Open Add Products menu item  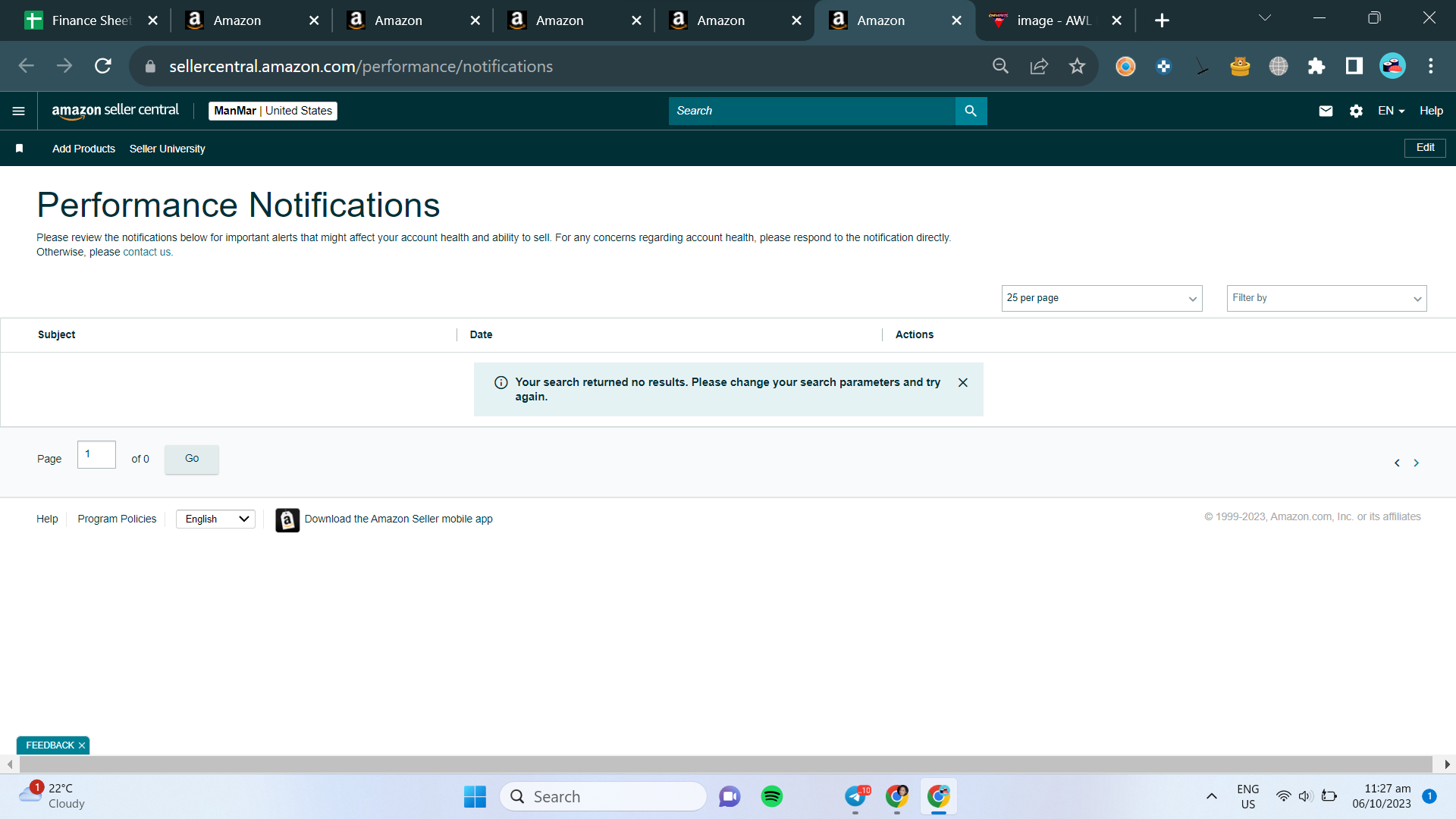(83, 149)
